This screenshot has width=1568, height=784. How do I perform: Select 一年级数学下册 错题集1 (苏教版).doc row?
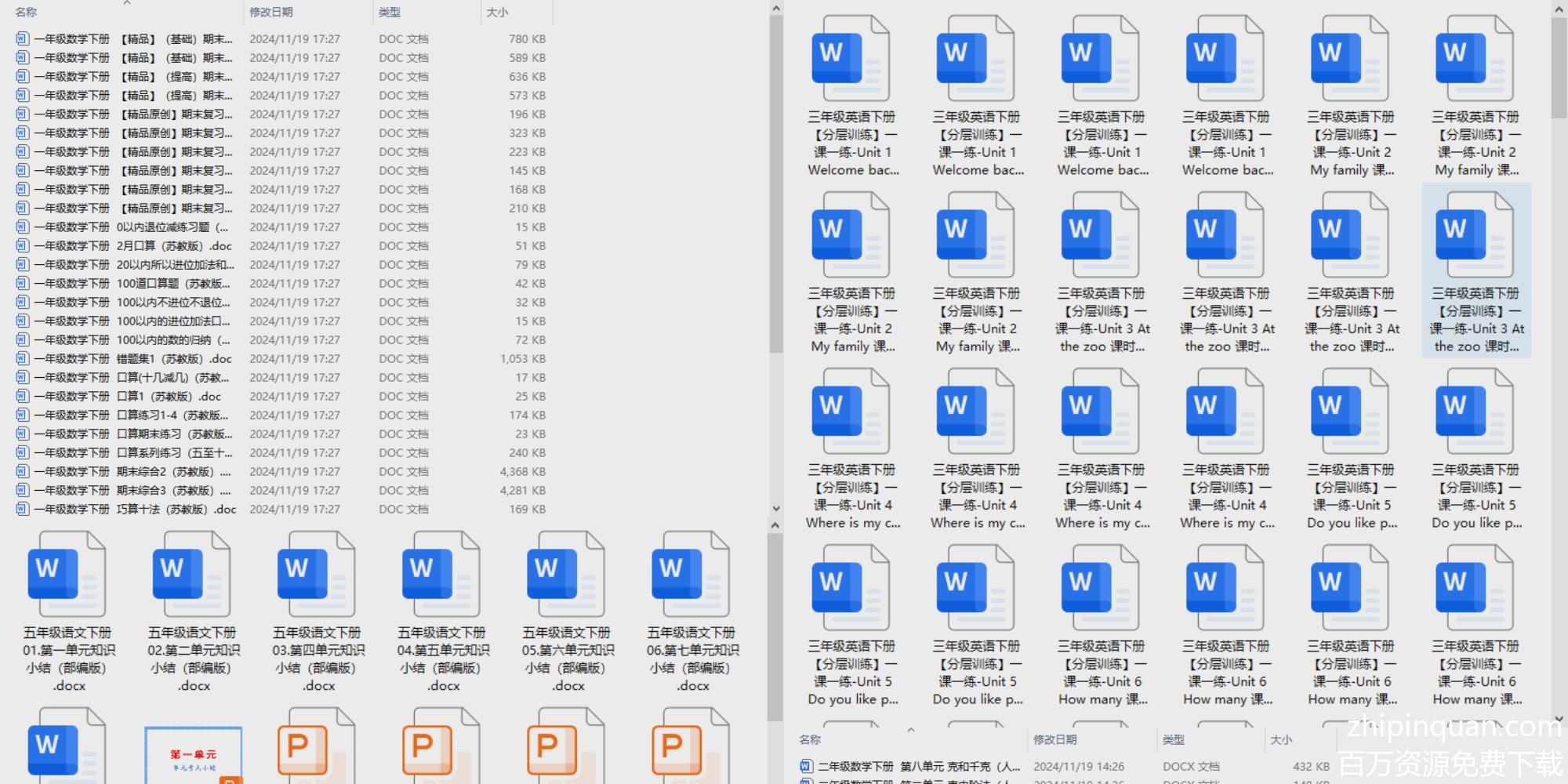[x=133, y=359]
